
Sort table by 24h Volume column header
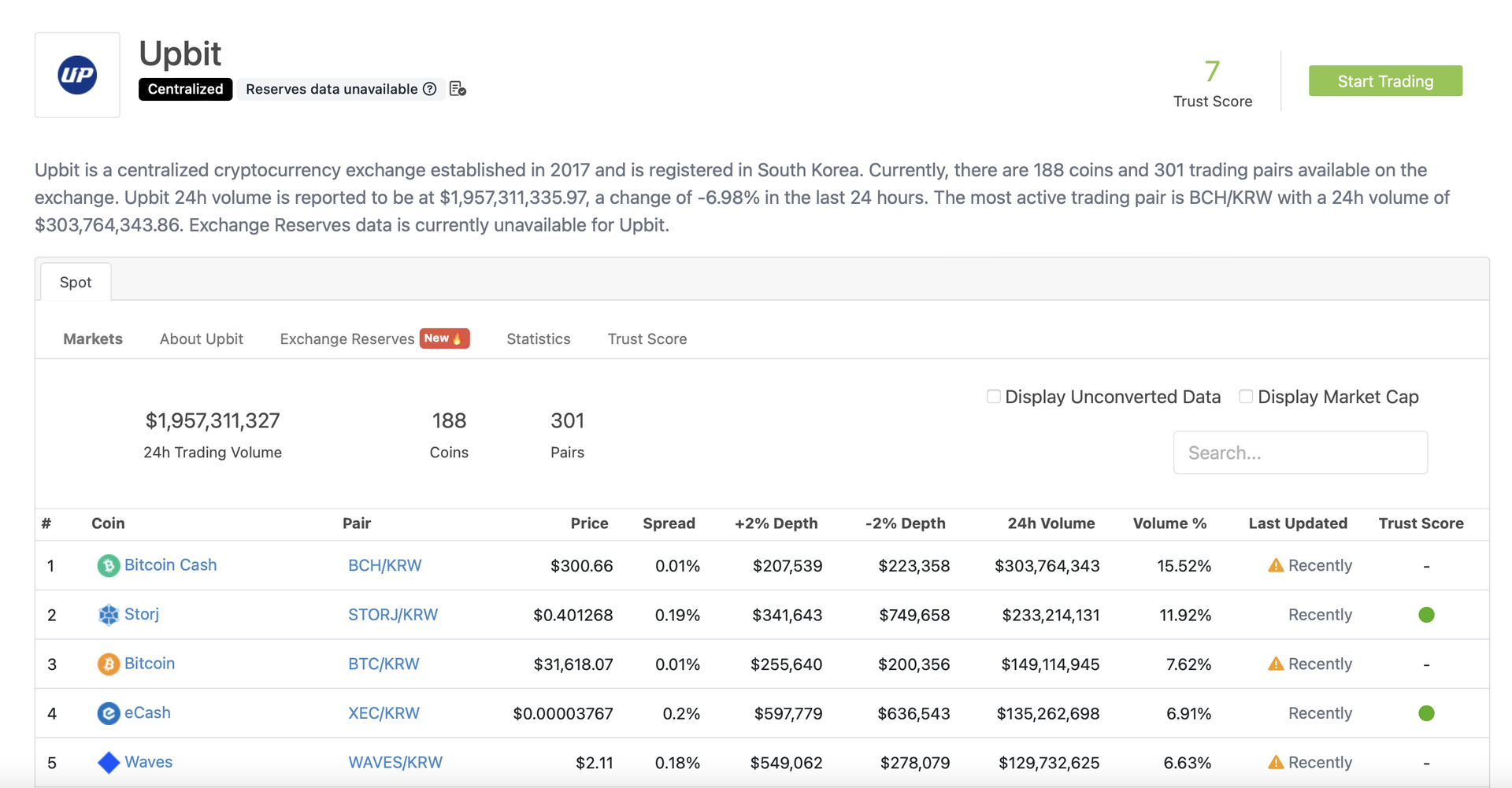pyautogui.click(x=1051, y=523)
